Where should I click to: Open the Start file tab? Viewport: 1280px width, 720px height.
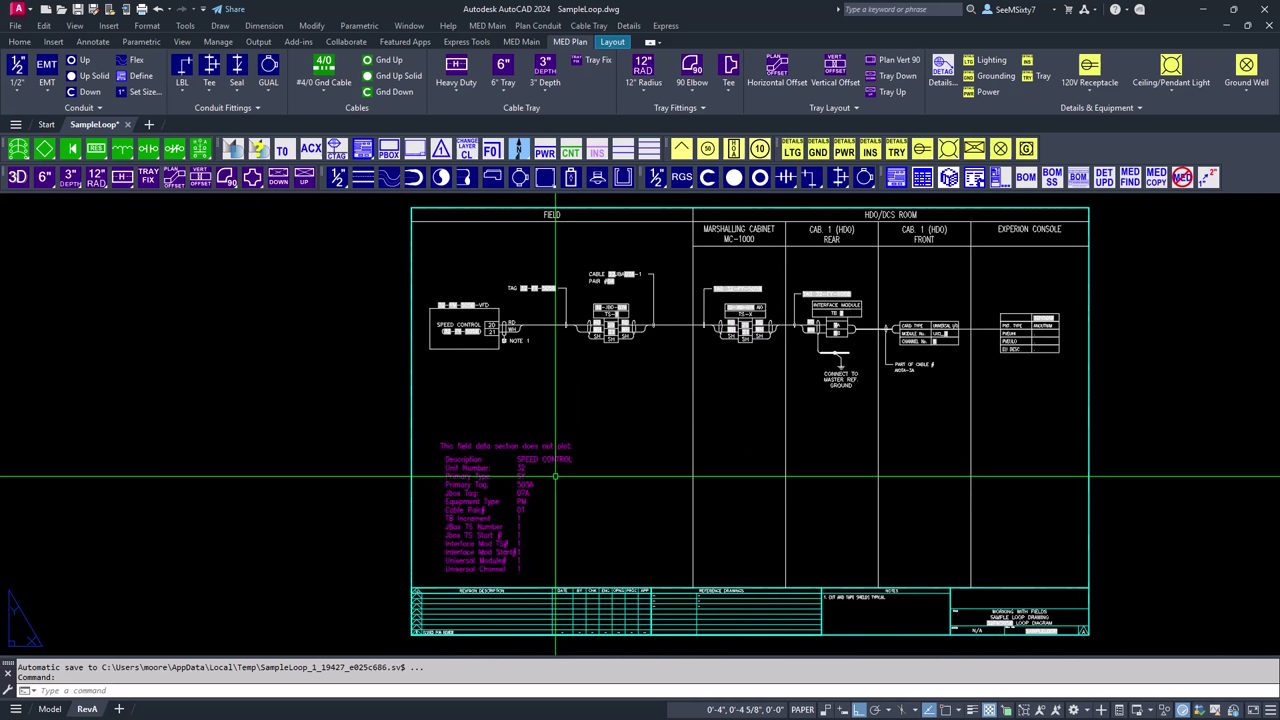point(46,125)
